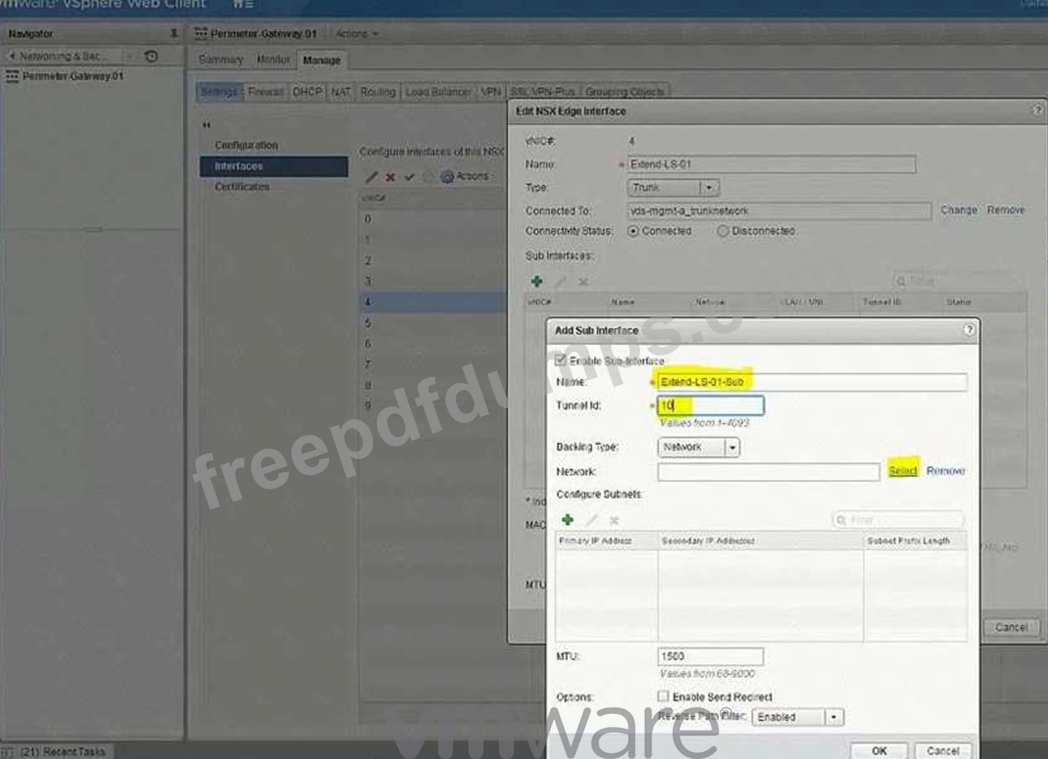This screenshot has height=759, width=1048.
Task: Select vNIC row 0 in the interfaces list
Action: pyautogui.click(x=432, y=219)
